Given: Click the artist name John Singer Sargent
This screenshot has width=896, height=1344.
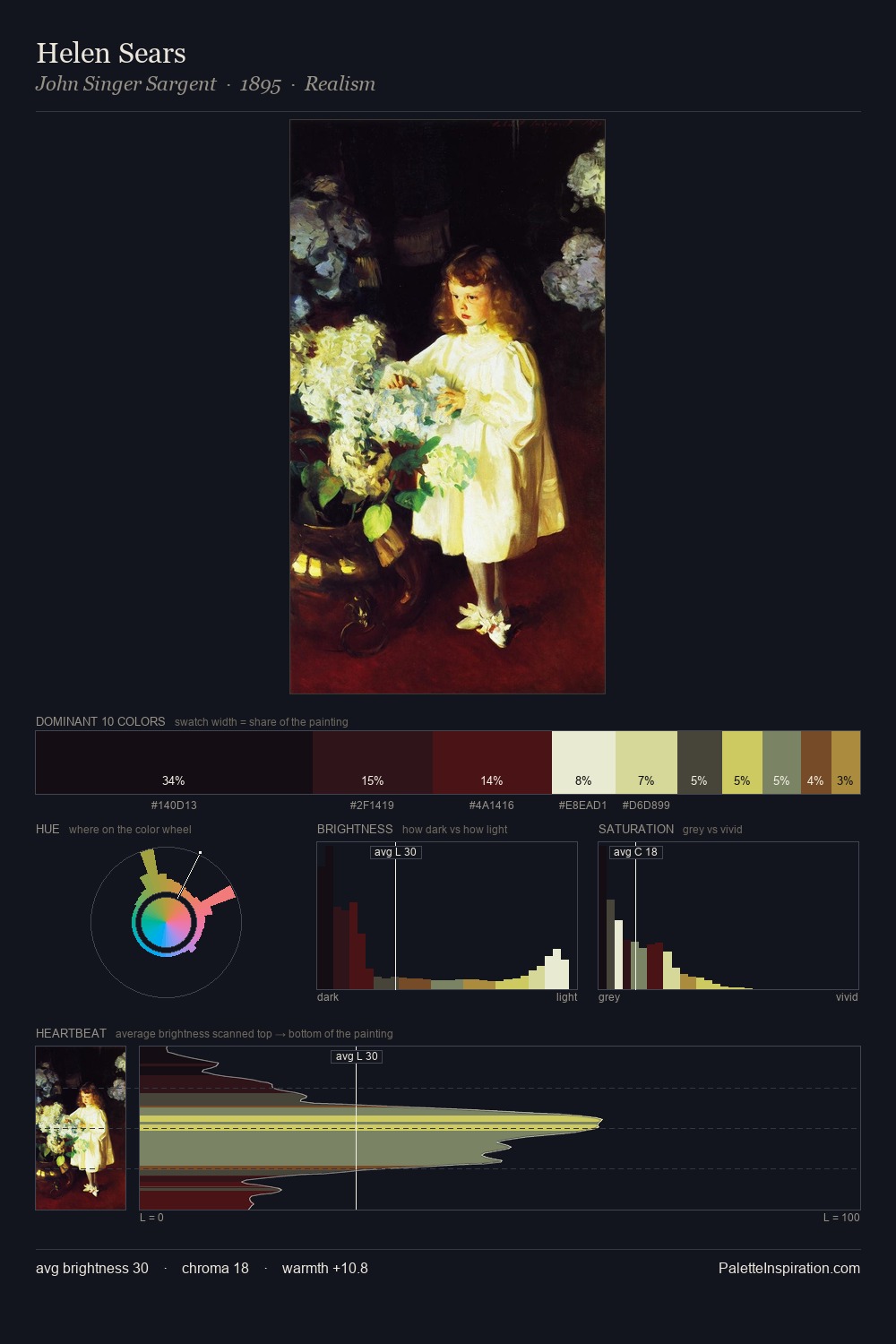Looking at the screenshot, I should [x=125, y=84].
